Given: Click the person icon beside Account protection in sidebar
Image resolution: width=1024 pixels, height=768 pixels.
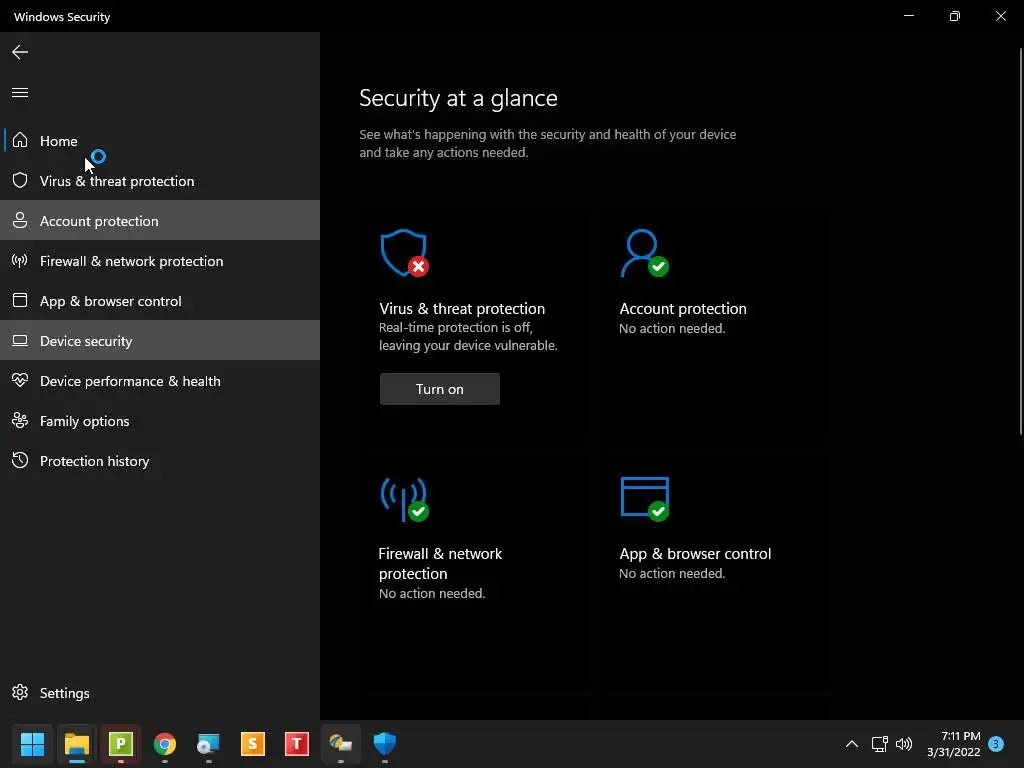Looking at the screenshot, I should coord(20,221).
